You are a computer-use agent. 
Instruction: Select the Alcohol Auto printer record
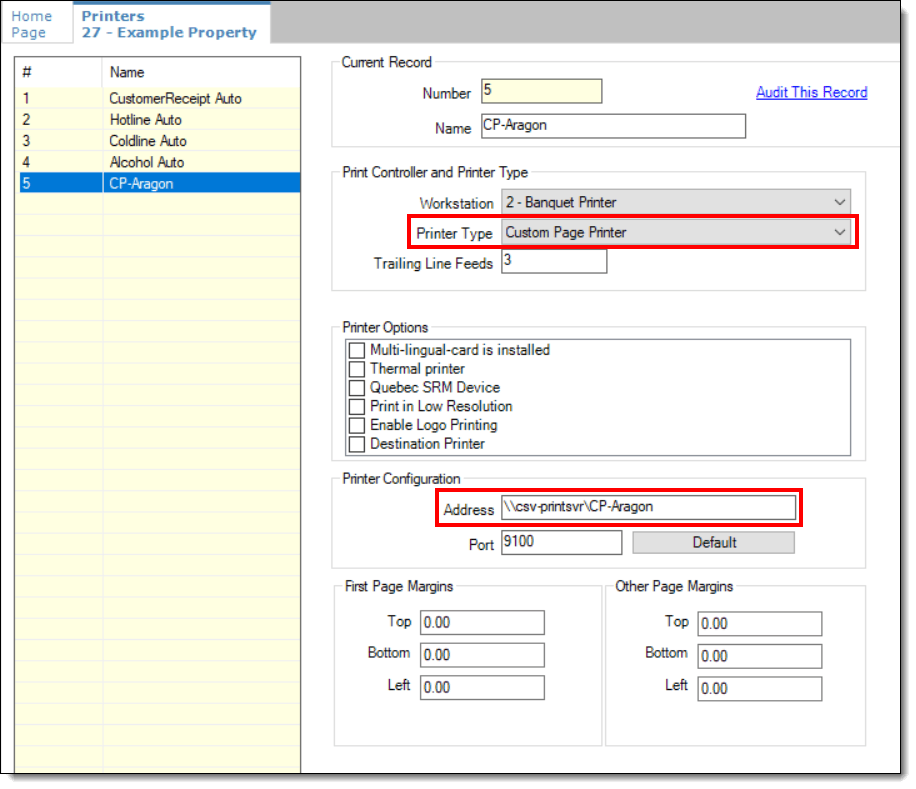[x=147, y=162]
